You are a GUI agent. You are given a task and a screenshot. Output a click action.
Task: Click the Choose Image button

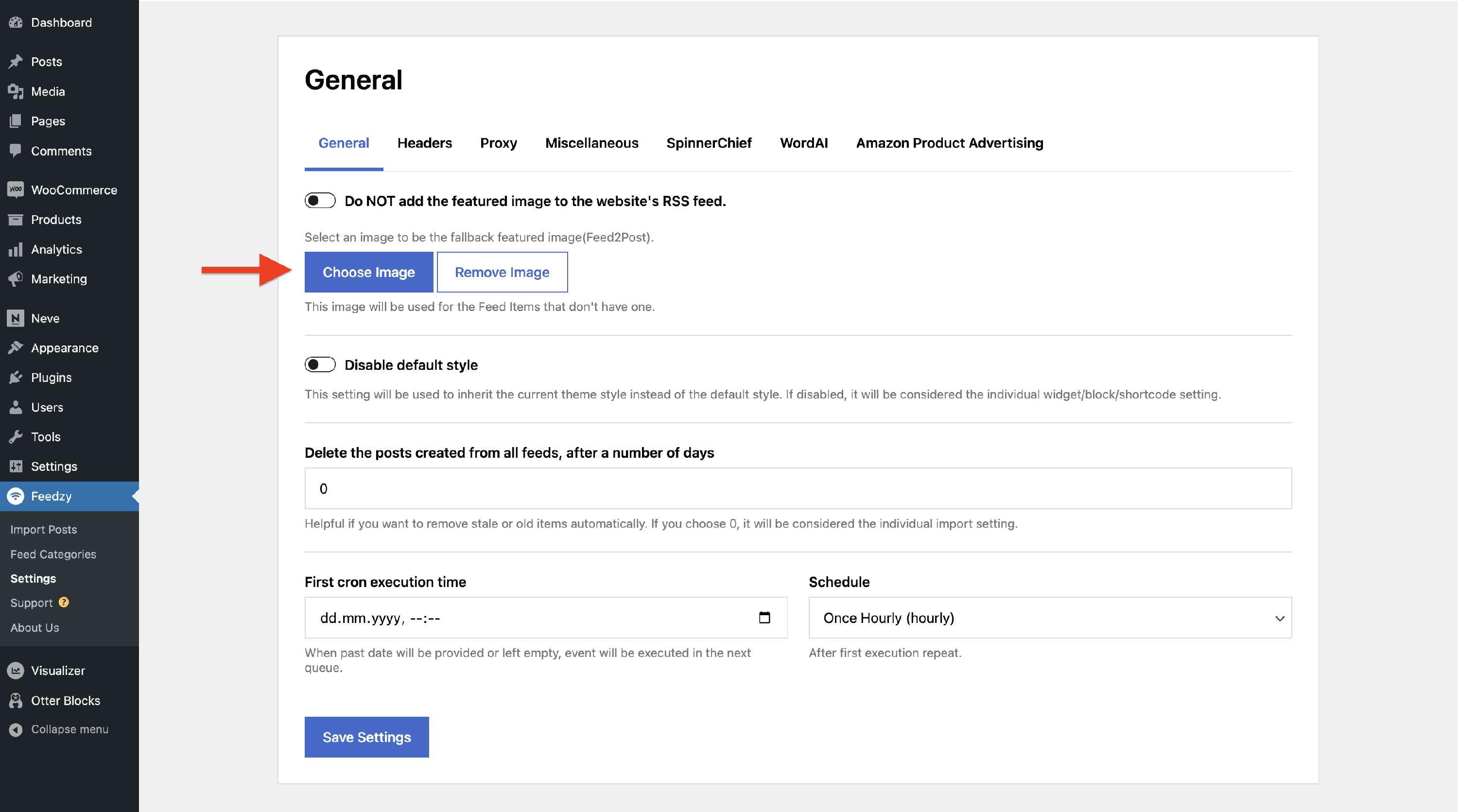(x=368, y=272)
